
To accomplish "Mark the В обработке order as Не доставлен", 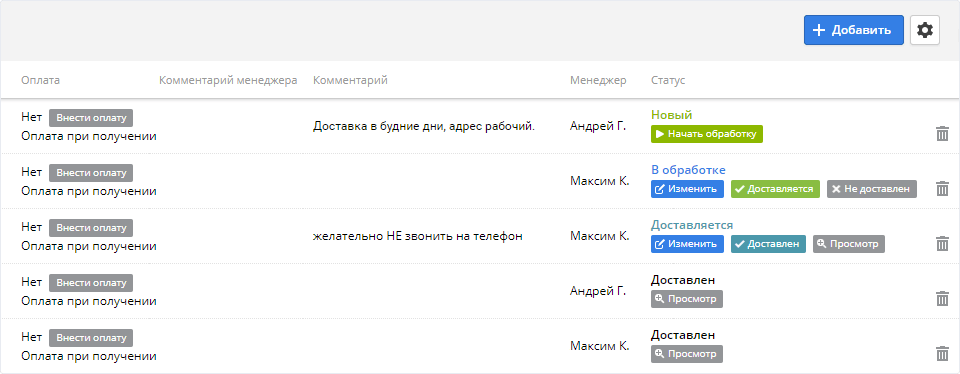I will pyautogui.click(x=872, y=189).
